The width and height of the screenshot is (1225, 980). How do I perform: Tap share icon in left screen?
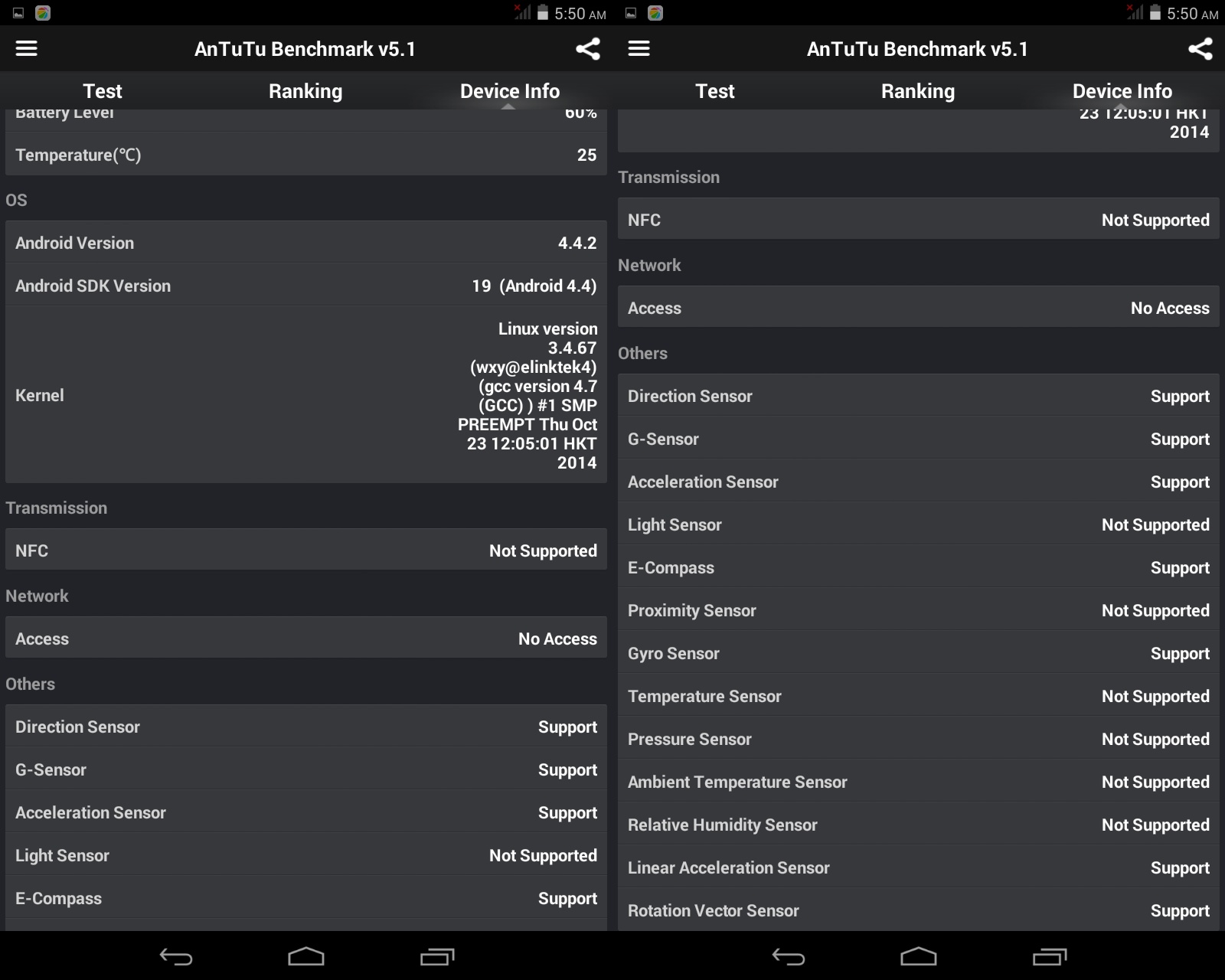[587, 49]
